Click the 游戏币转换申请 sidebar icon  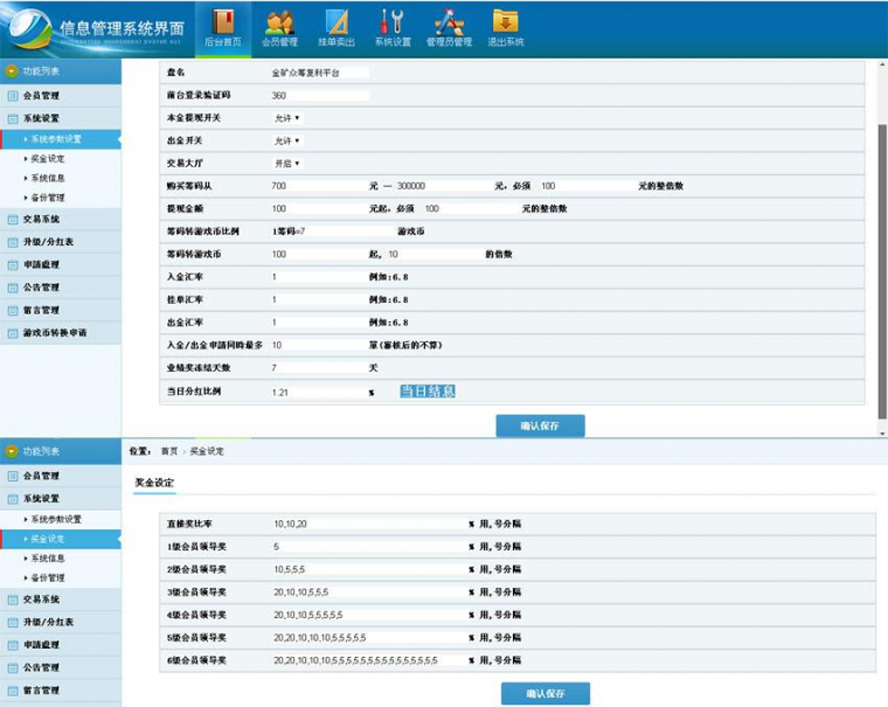(x=13, y=333)
